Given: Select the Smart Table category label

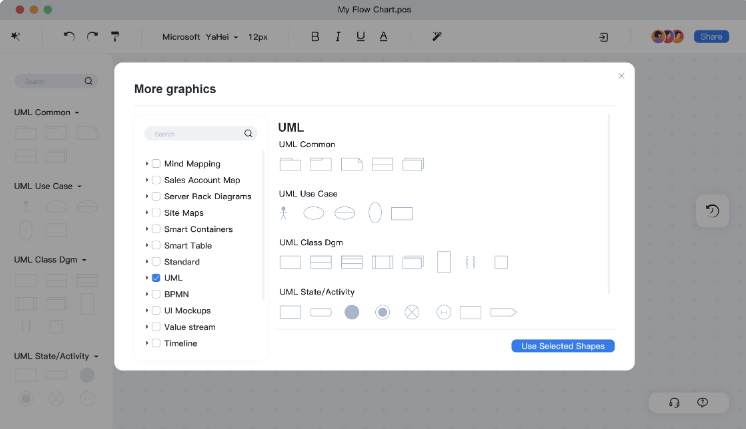Looking at the screenshot, I should coord(187,245).
